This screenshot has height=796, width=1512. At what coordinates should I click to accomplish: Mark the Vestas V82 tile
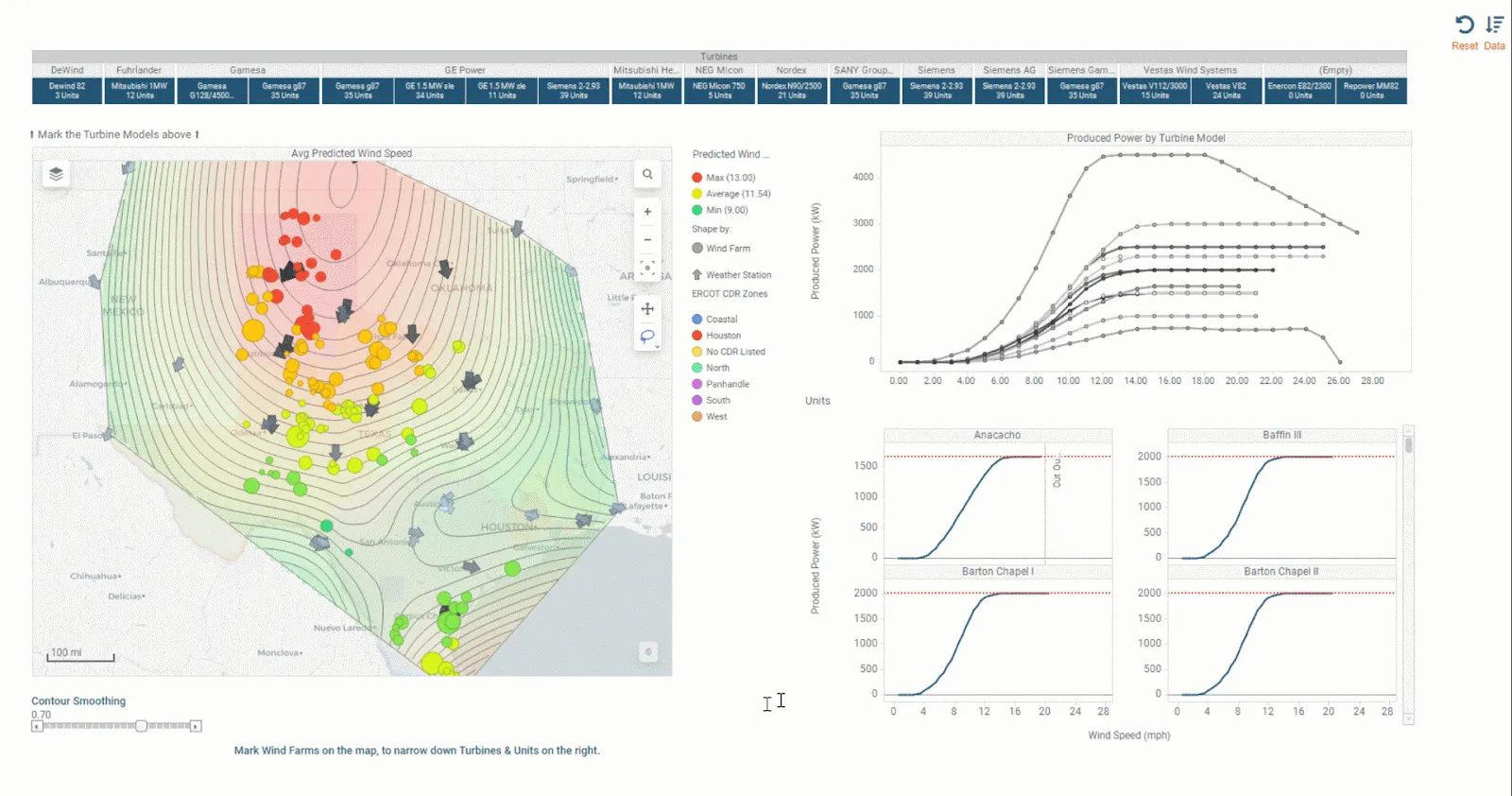pyautogui.click(x=1227, y=91)
